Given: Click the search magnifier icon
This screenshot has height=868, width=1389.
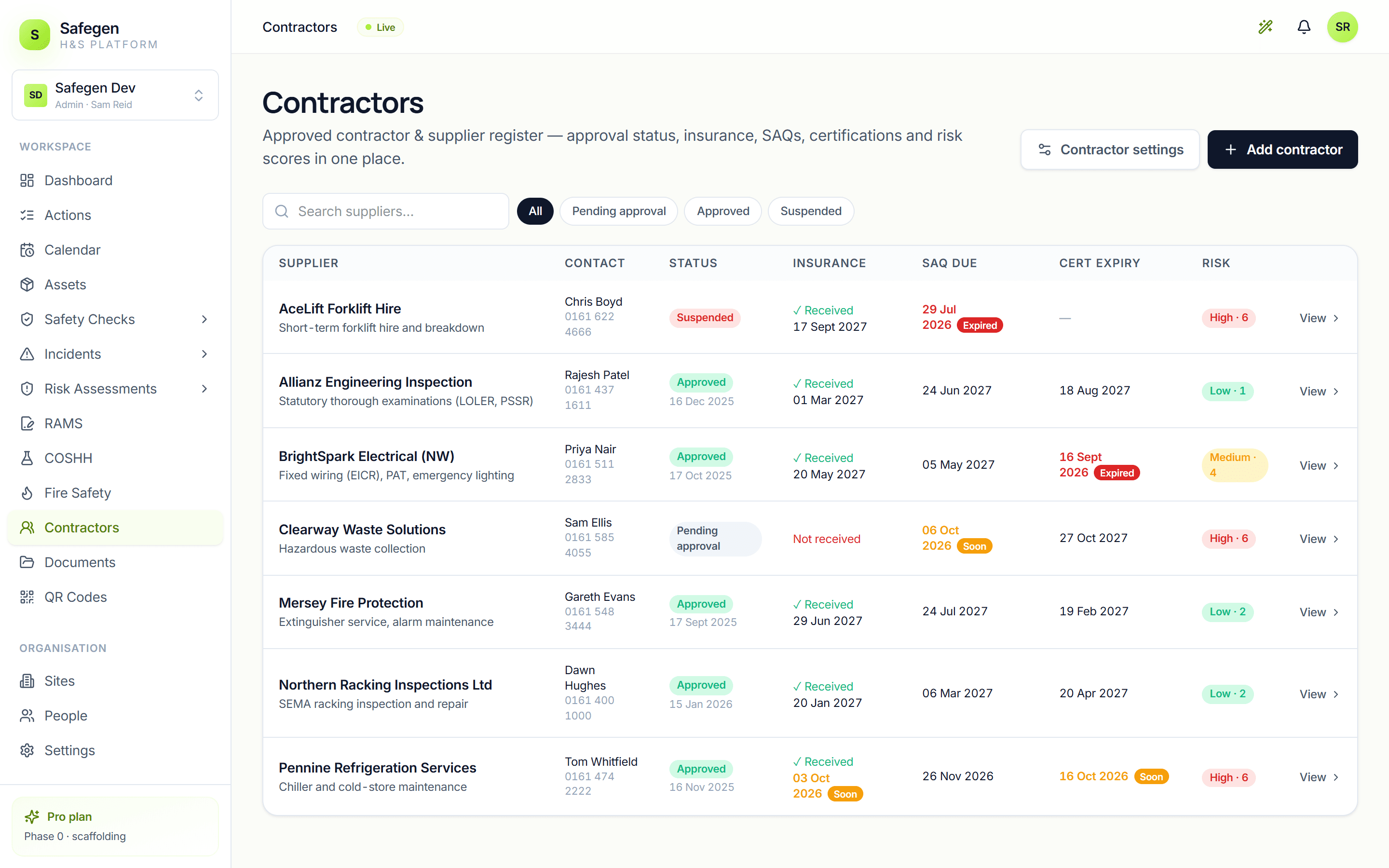Looking at the screenshot, I should click(282, 211).
